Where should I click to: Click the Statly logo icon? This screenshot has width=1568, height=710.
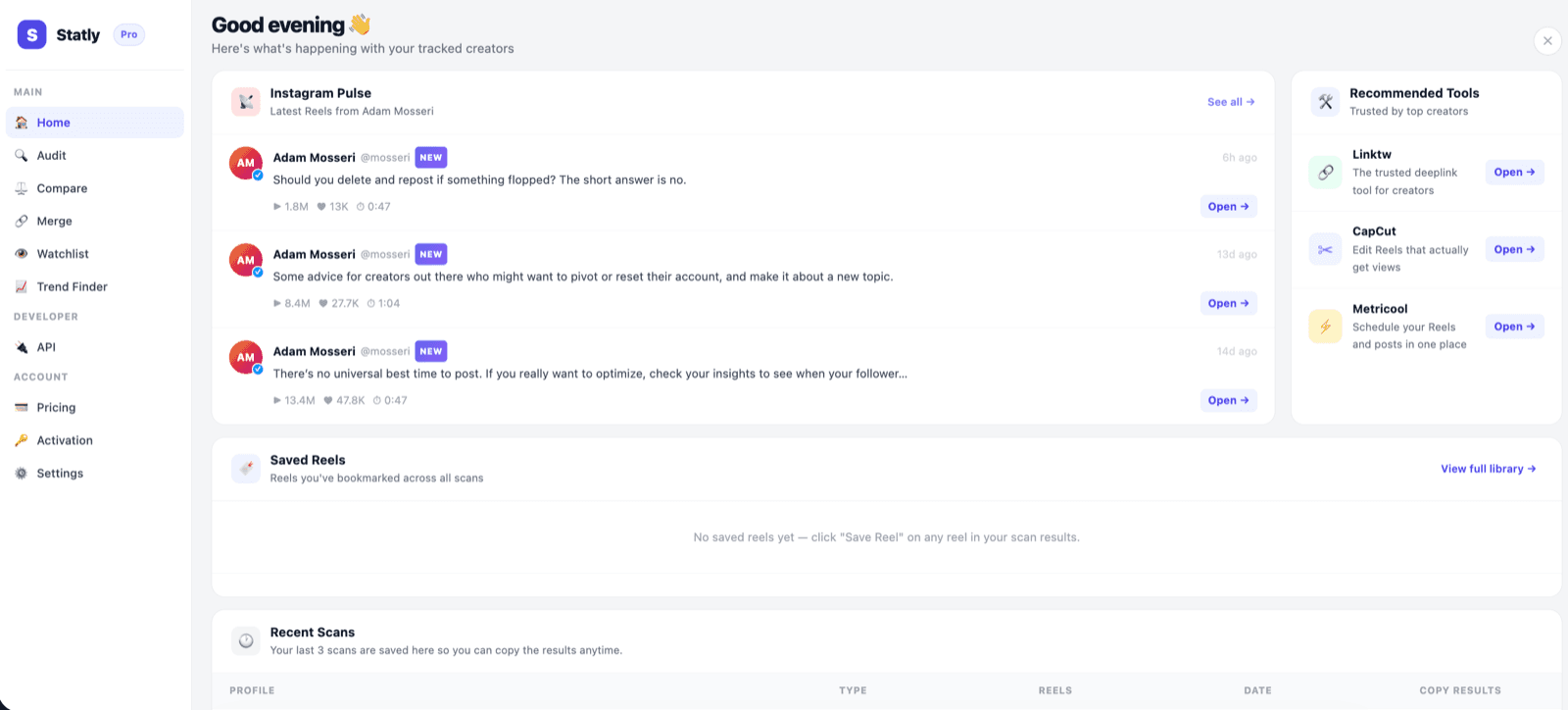[x=32, y=34]
